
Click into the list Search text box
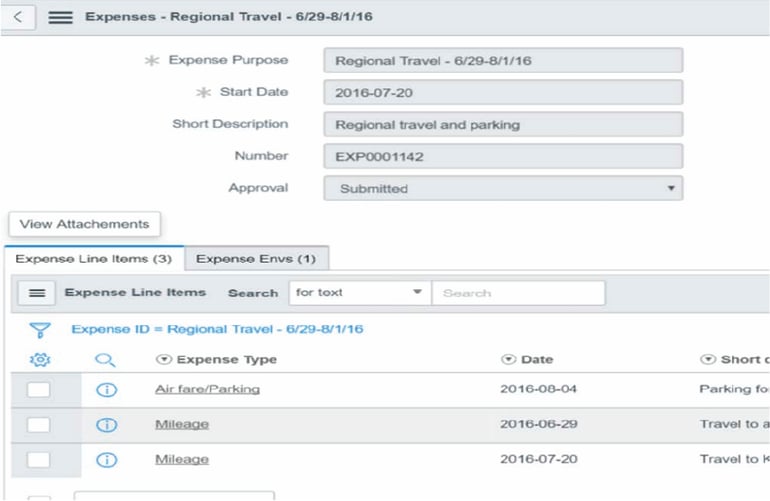point(518,293)
